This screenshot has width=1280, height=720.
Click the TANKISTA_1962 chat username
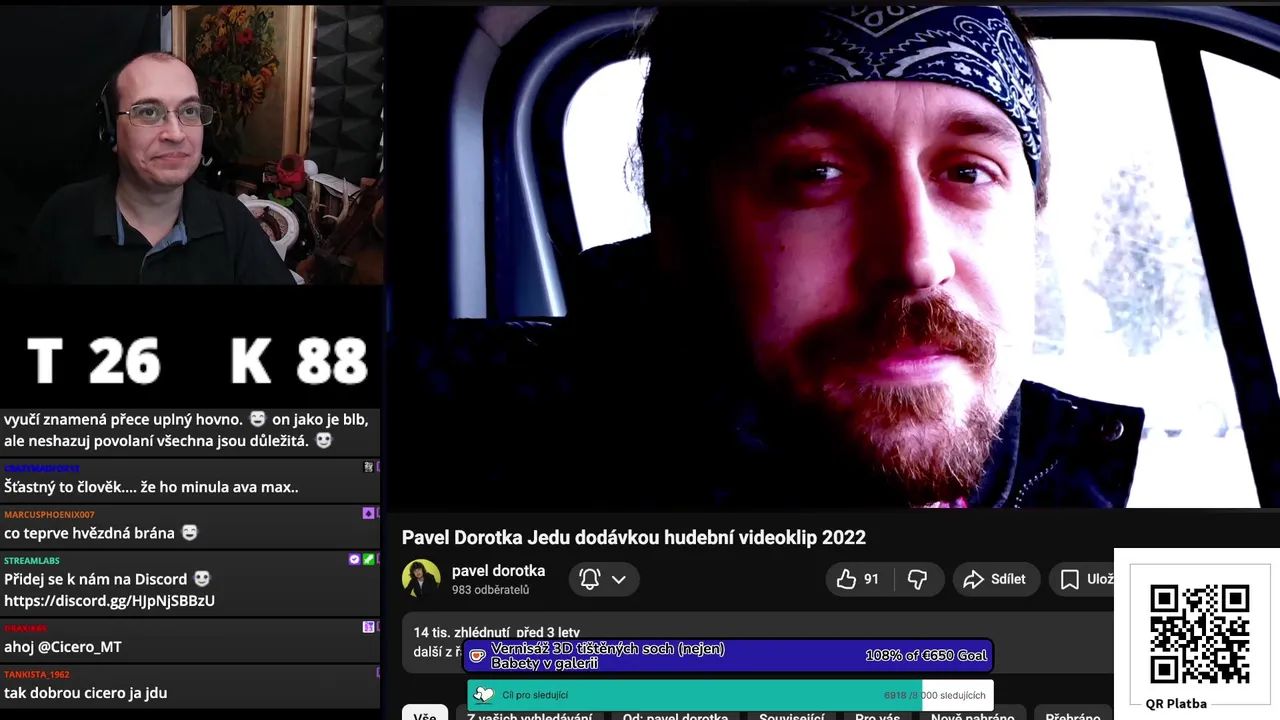click(37, 675)
